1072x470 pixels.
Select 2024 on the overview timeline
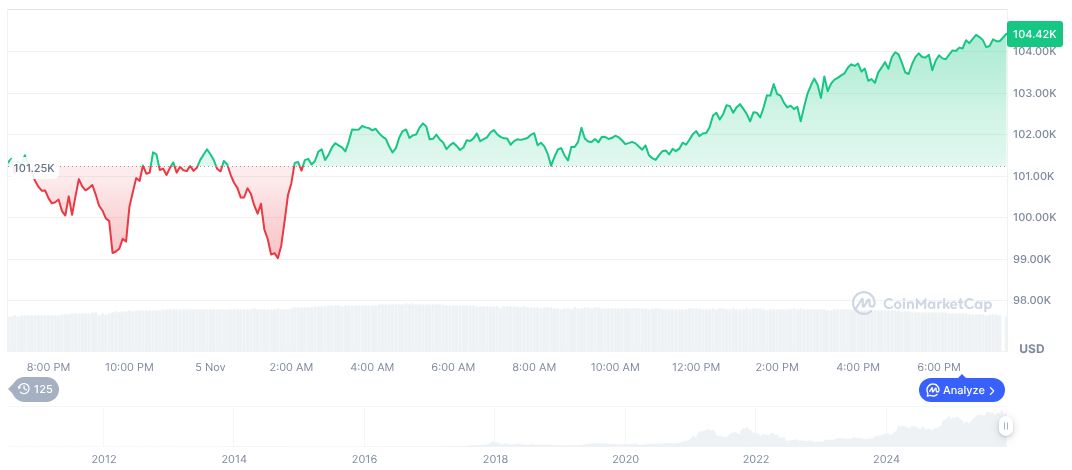coord(886,459)
